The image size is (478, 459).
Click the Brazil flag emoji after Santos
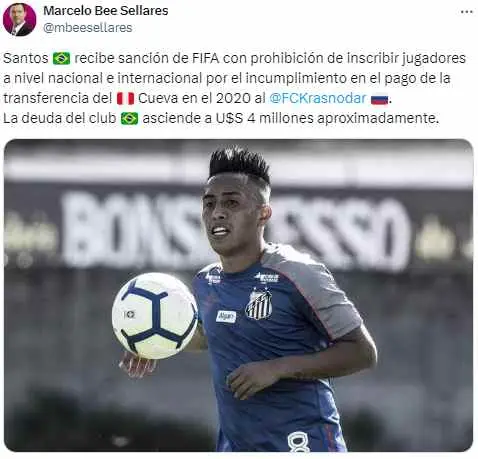coord(61,58)
